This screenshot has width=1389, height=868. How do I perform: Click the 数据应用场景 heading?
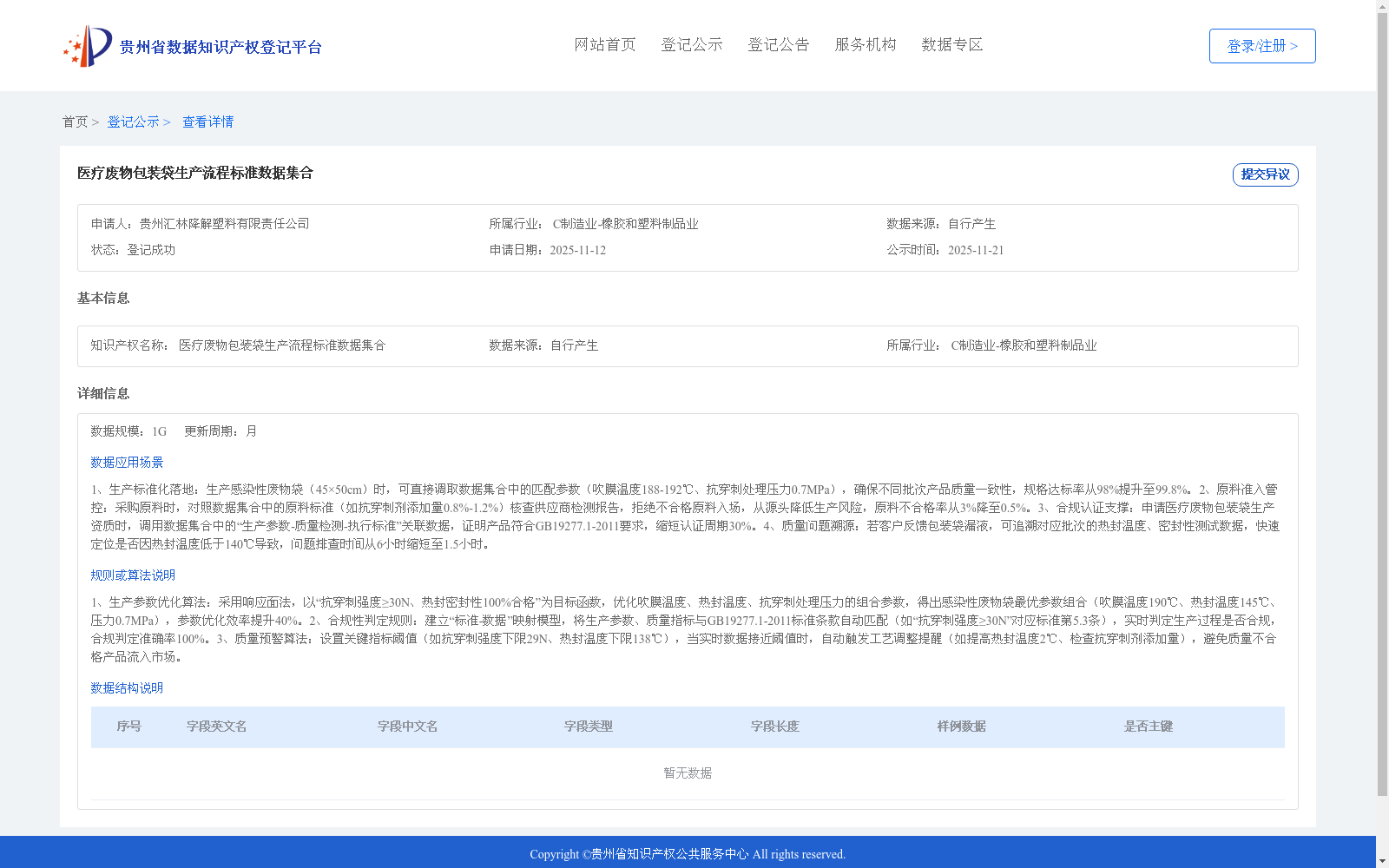(127, 463)
